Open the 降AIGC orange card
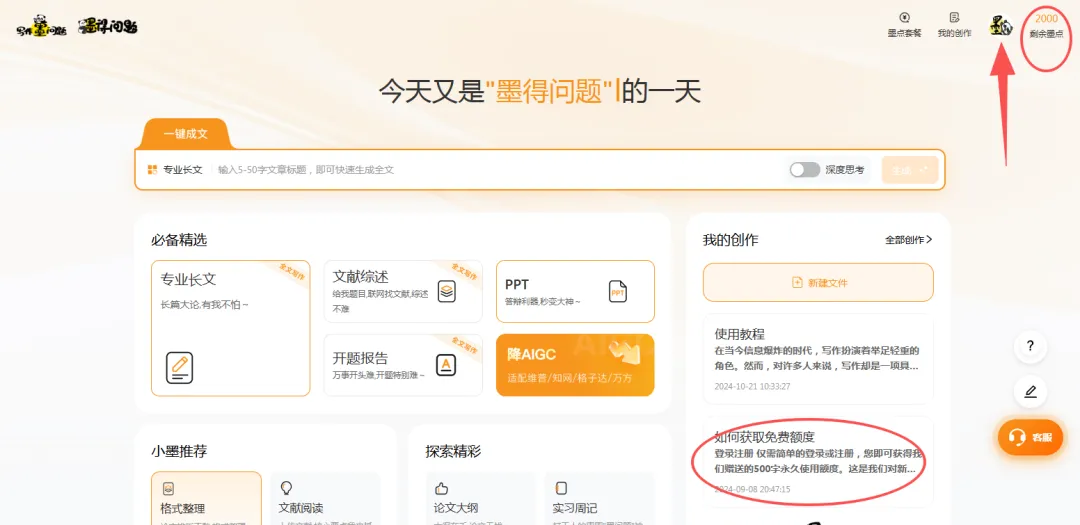This screenshot has width=1080, height=525. click(575, 365)
